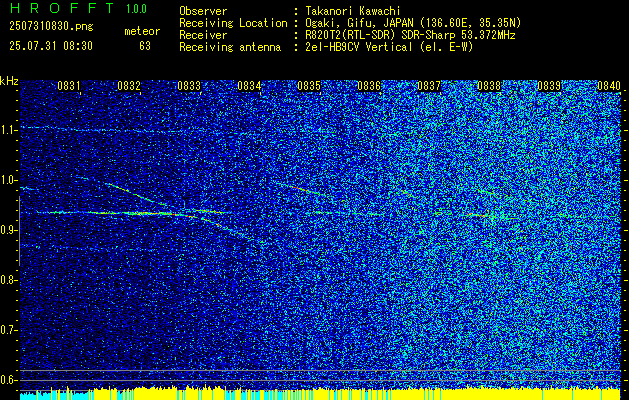Select the location Ogaki, Gifu, JAPAN coordinates
This screenshot has width=629, height=400.
413,23
